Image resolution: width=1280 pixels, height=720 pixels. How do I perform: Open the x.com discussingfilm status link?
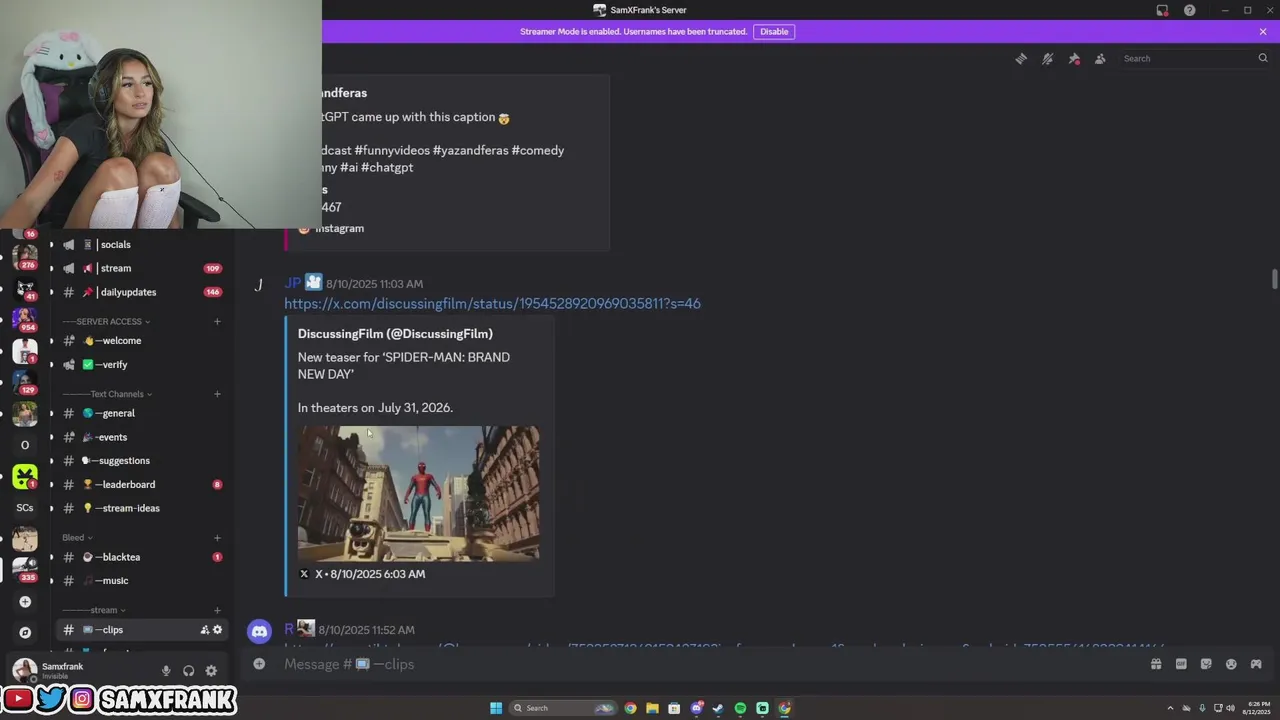click(x=492, y=304)
